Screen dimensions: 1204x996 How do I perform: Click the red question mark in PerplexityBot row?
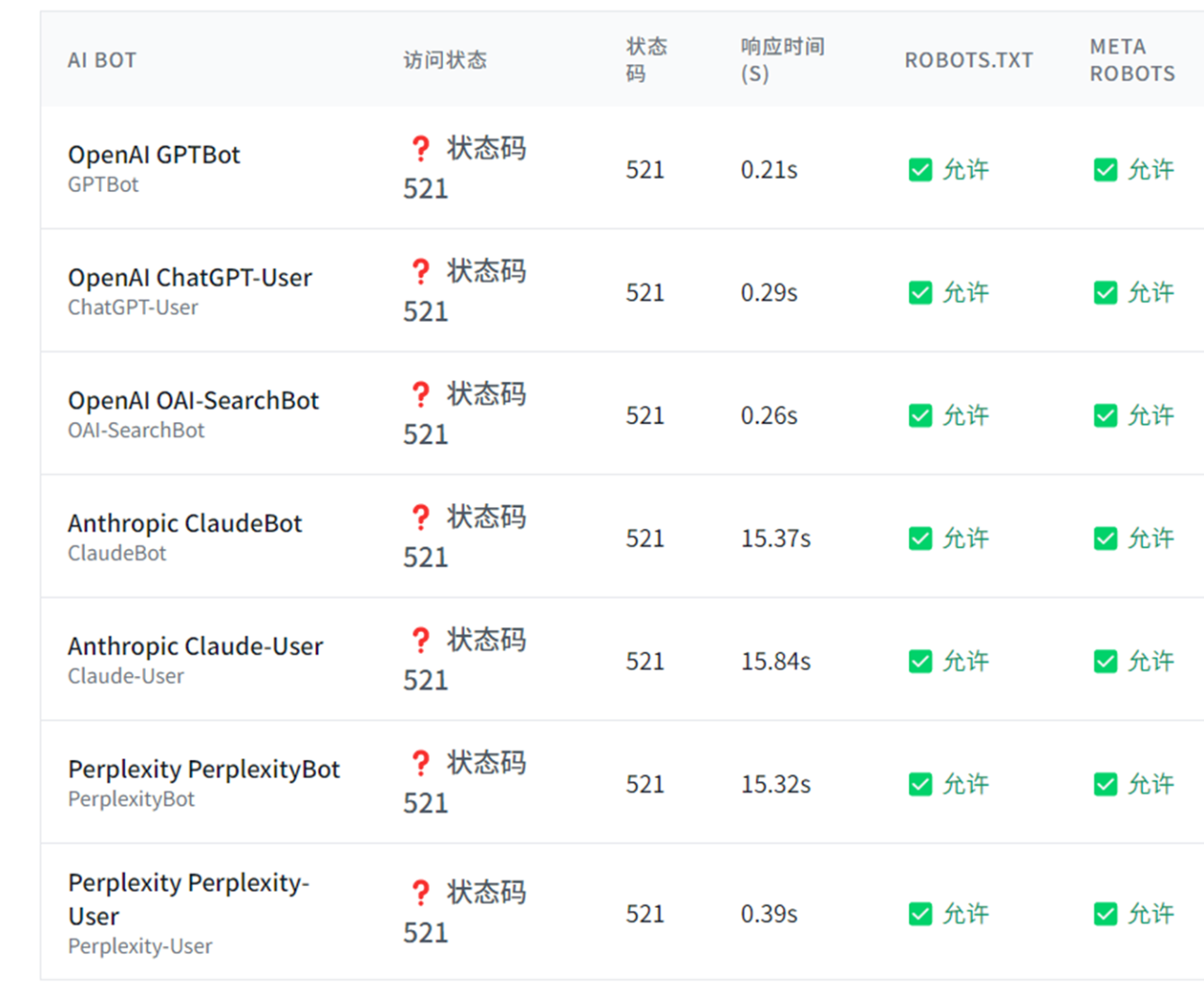[x=420, y=763]
